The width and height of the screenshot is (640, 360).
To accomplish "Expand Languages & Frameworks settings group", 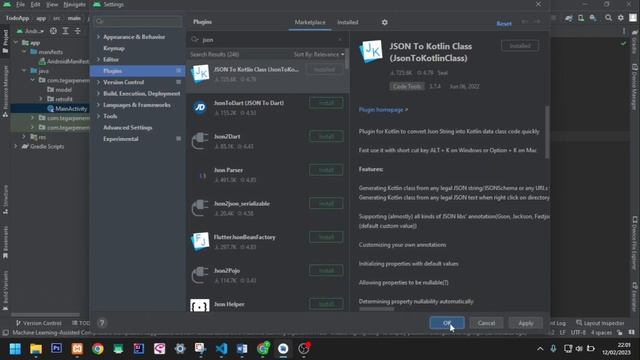I will point(98,105).
